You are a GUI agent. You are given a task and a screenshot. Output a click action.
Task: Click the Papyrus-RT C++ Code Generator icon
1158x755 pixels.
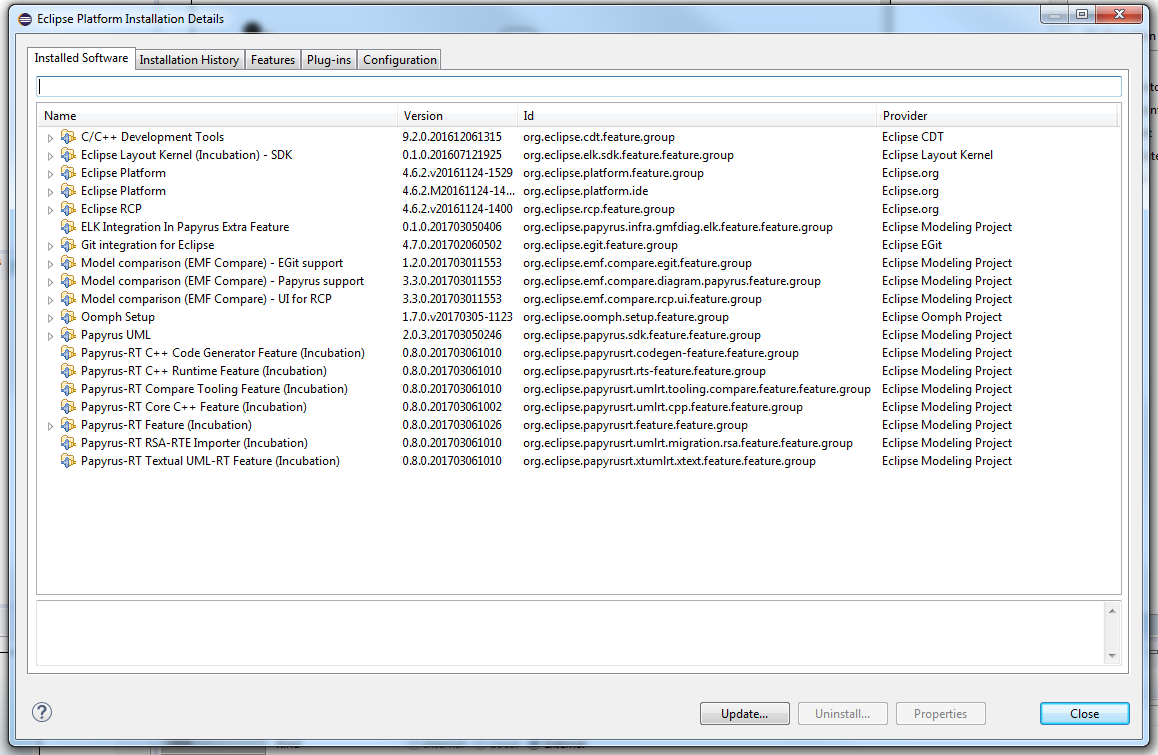tap(68, 353)
